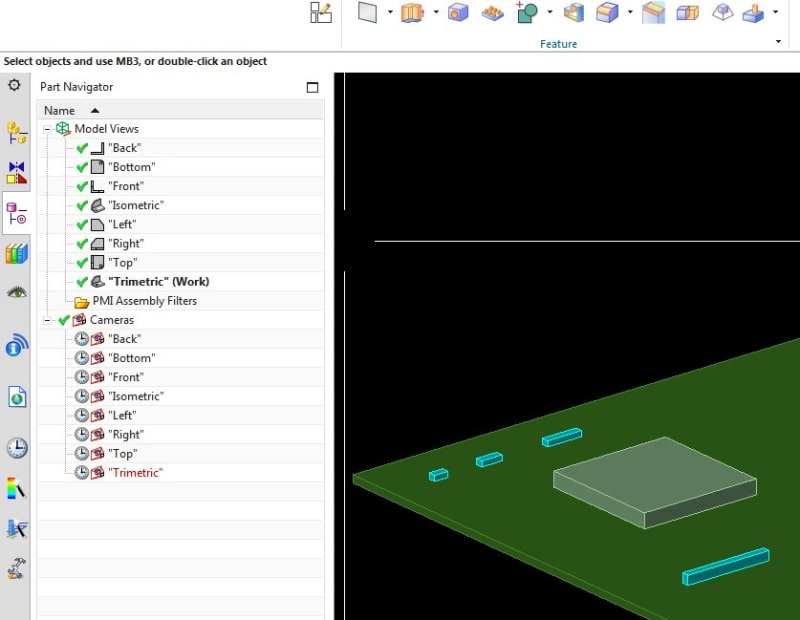
Task: Open the Edge Blend dropdown arrow
Action: 631,12
